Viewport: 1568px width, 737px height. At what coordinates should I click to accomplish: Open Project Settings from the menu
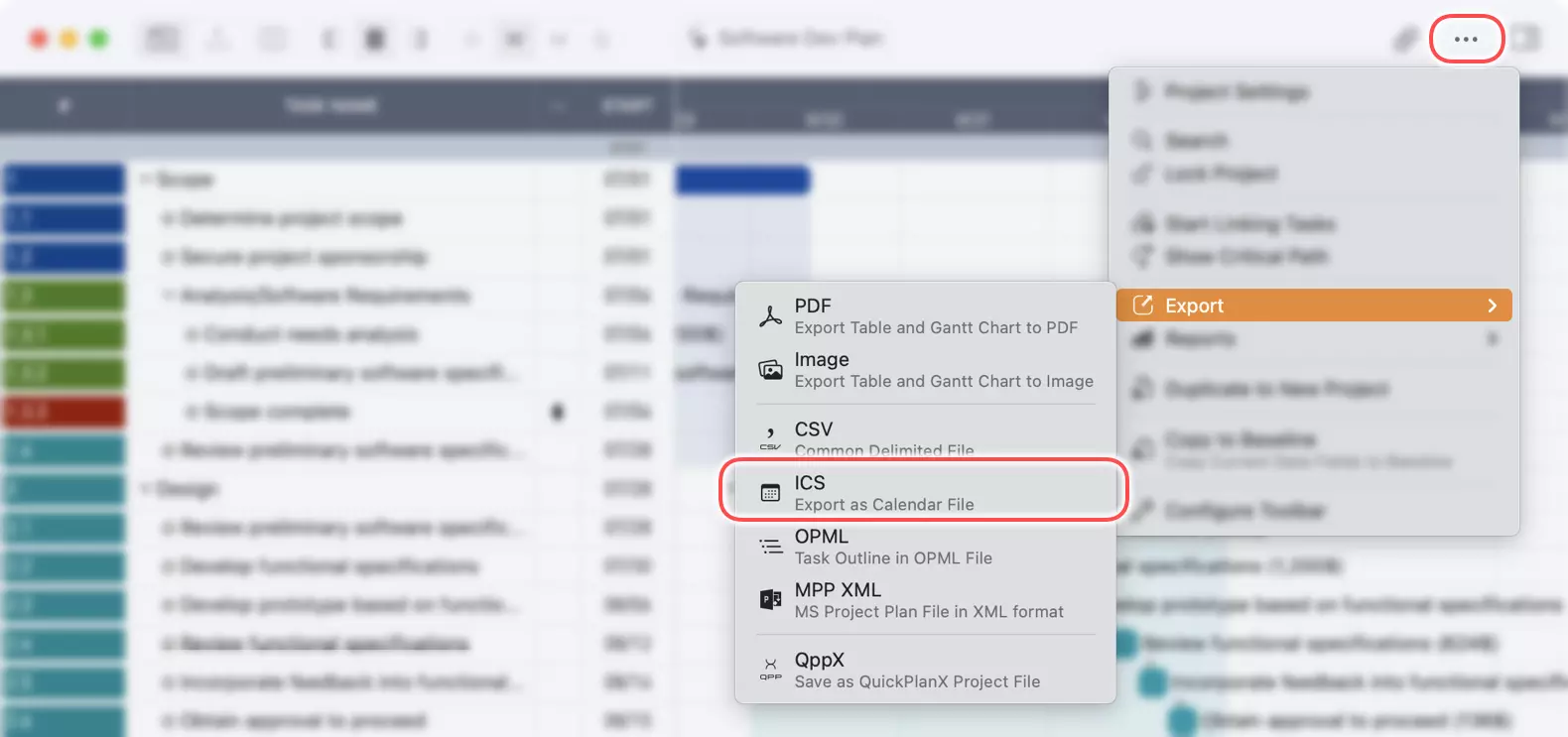[1236, 92]
